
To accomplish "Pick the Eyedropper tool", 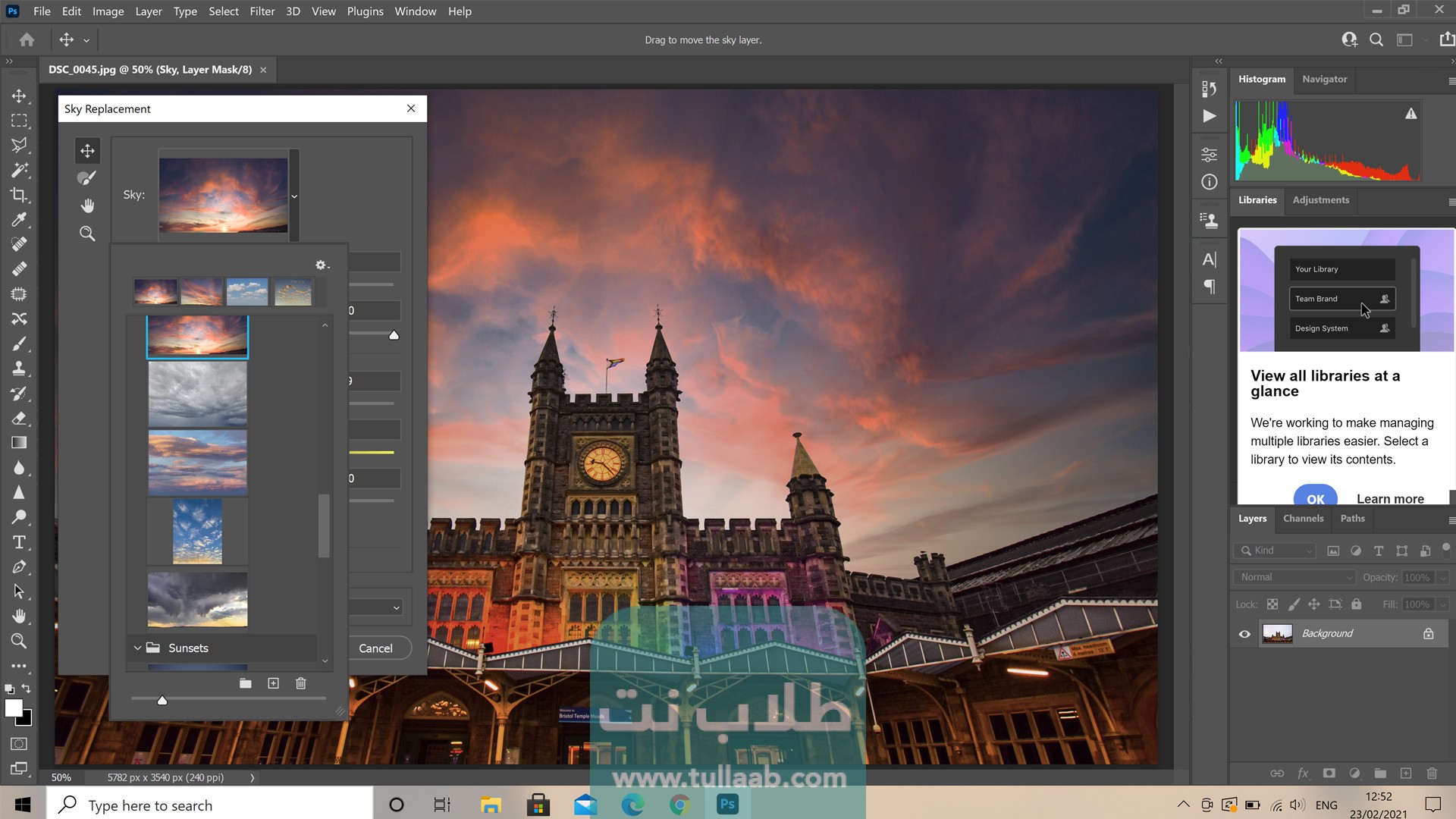I will click(19, 220).
